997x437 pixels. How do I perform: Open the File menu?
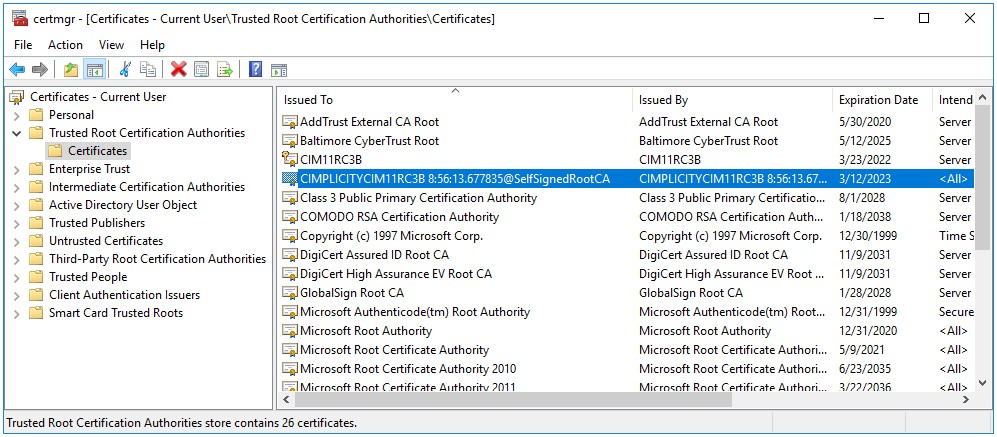pos(23,45)
